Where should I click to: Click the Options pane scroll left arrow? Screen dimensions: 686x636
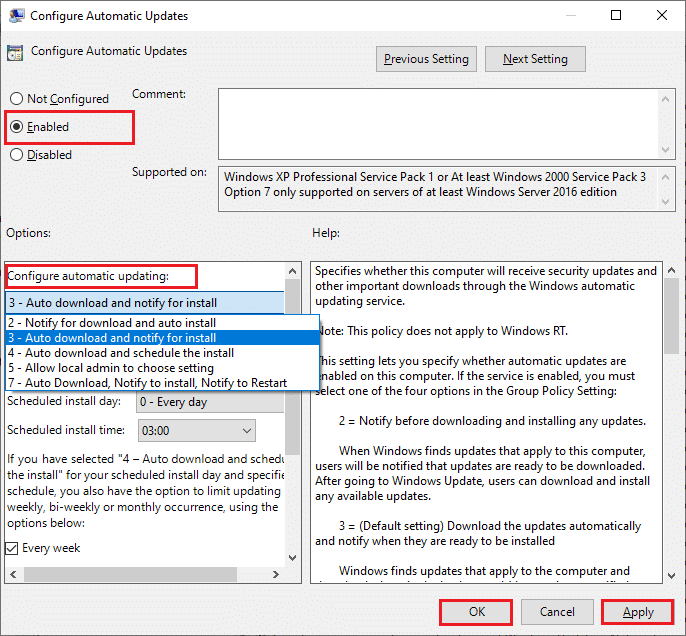coord(13,574)
